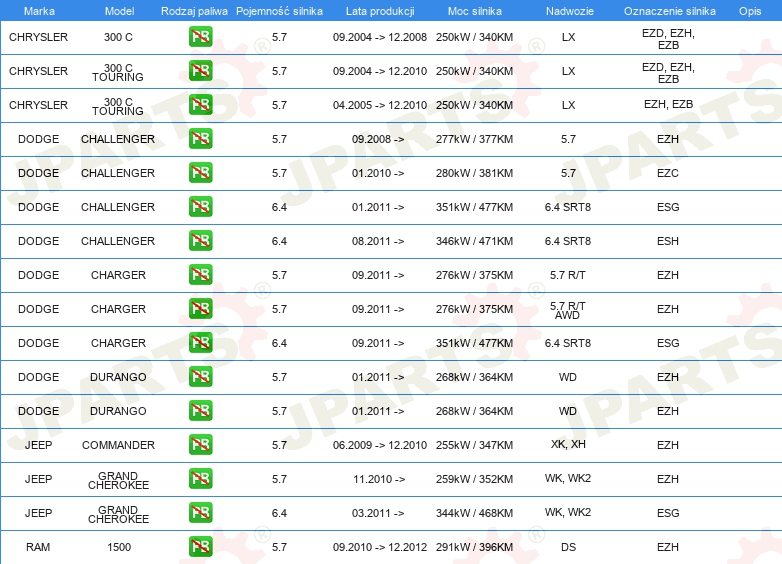The height and width of the screenshot is (564, 782).
Task: Select the ESH engine code cell
Action: pos(668,241)
